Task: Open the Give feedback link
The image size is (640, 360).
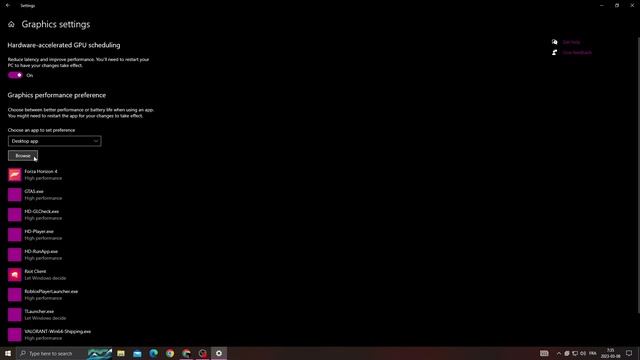Action: point(577,53)
